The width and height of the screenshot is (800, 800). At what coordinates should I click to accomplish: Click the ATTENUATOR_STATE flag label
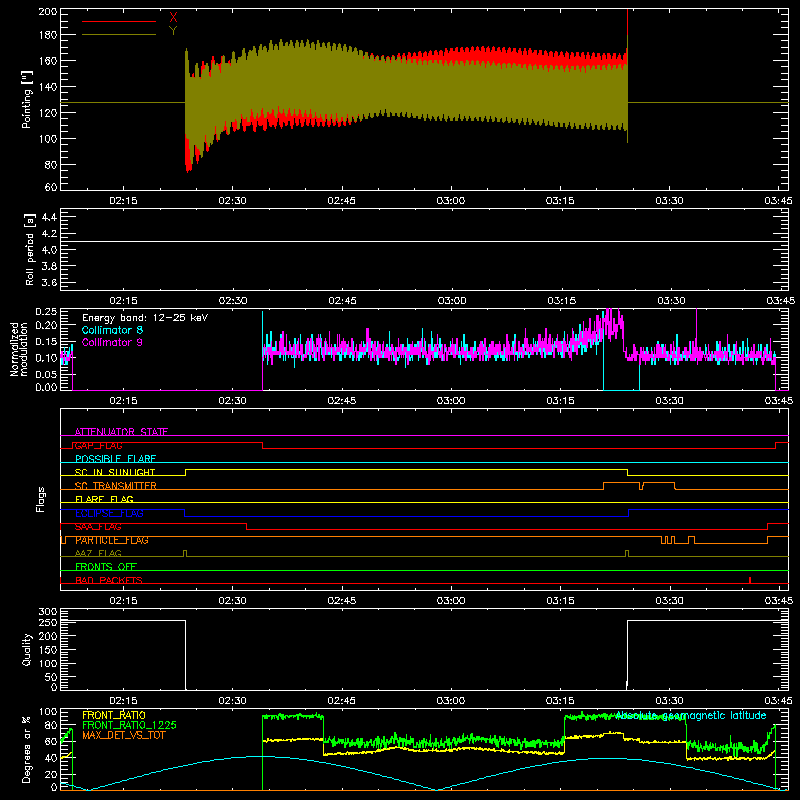click(x=121, y=432)
